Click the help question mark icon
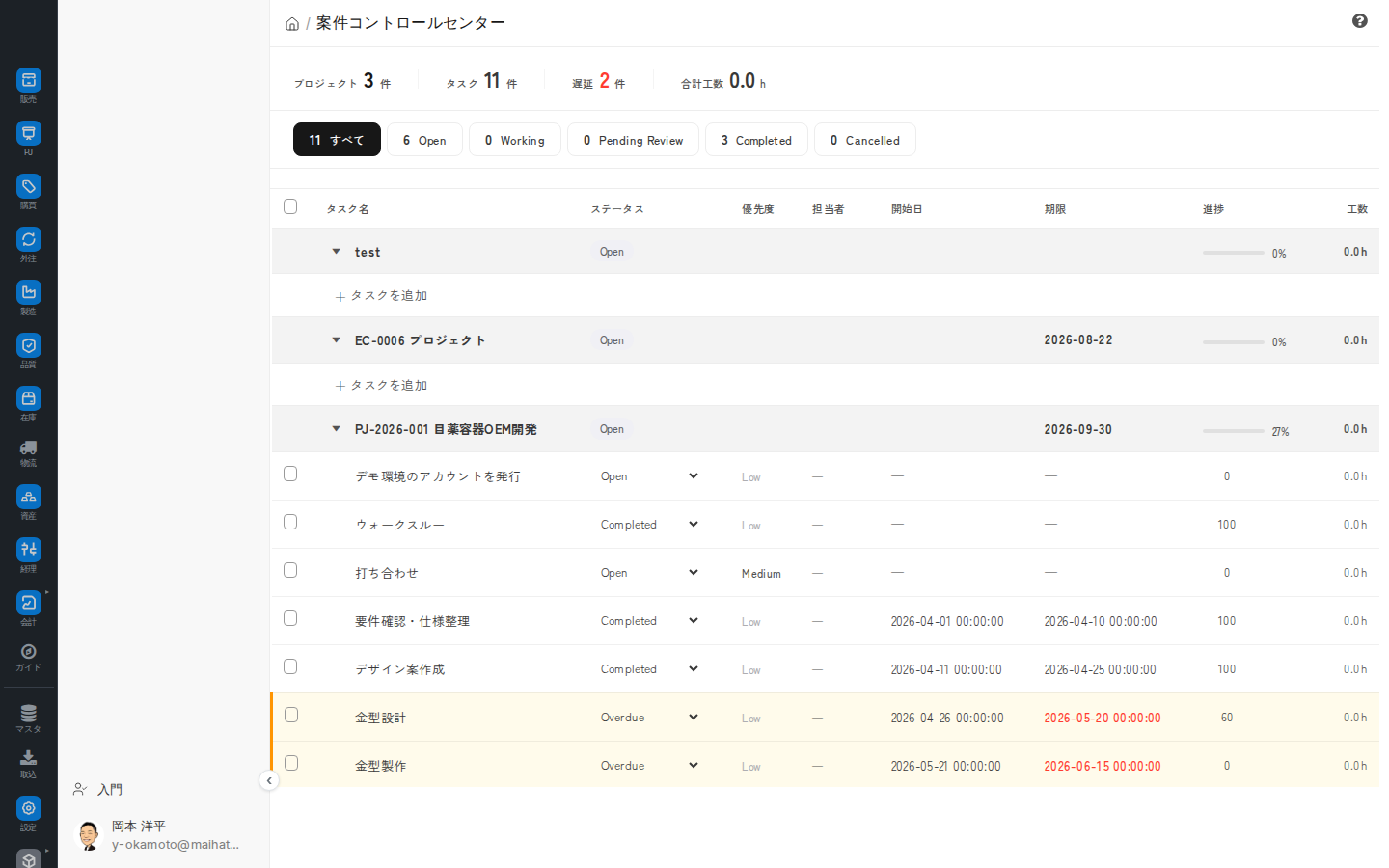This screenshot has width=1389, height=868. click(x=1360, y=21)
